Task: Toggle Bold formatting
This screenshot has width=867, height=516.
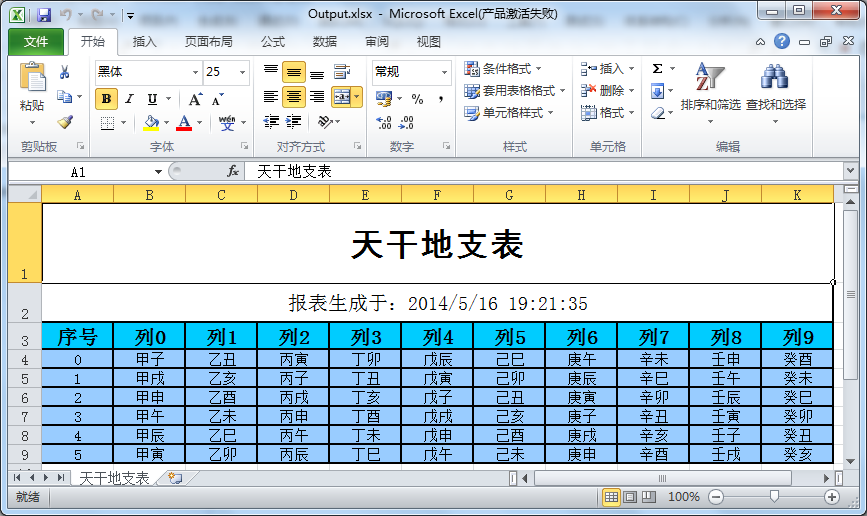Action: pyautogui.click(x=107, y=99)
